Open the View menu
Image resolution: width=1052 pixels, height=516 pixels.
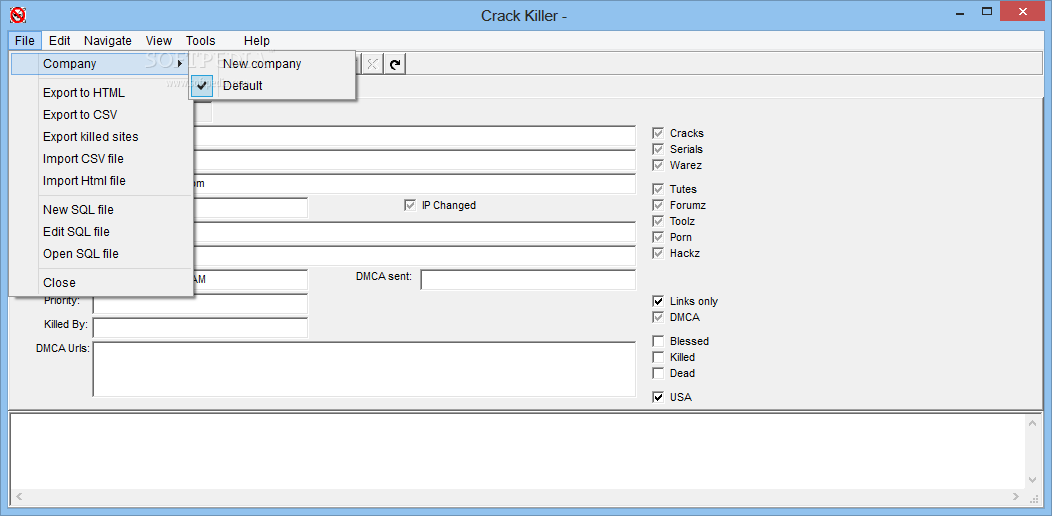pos(159,40)
